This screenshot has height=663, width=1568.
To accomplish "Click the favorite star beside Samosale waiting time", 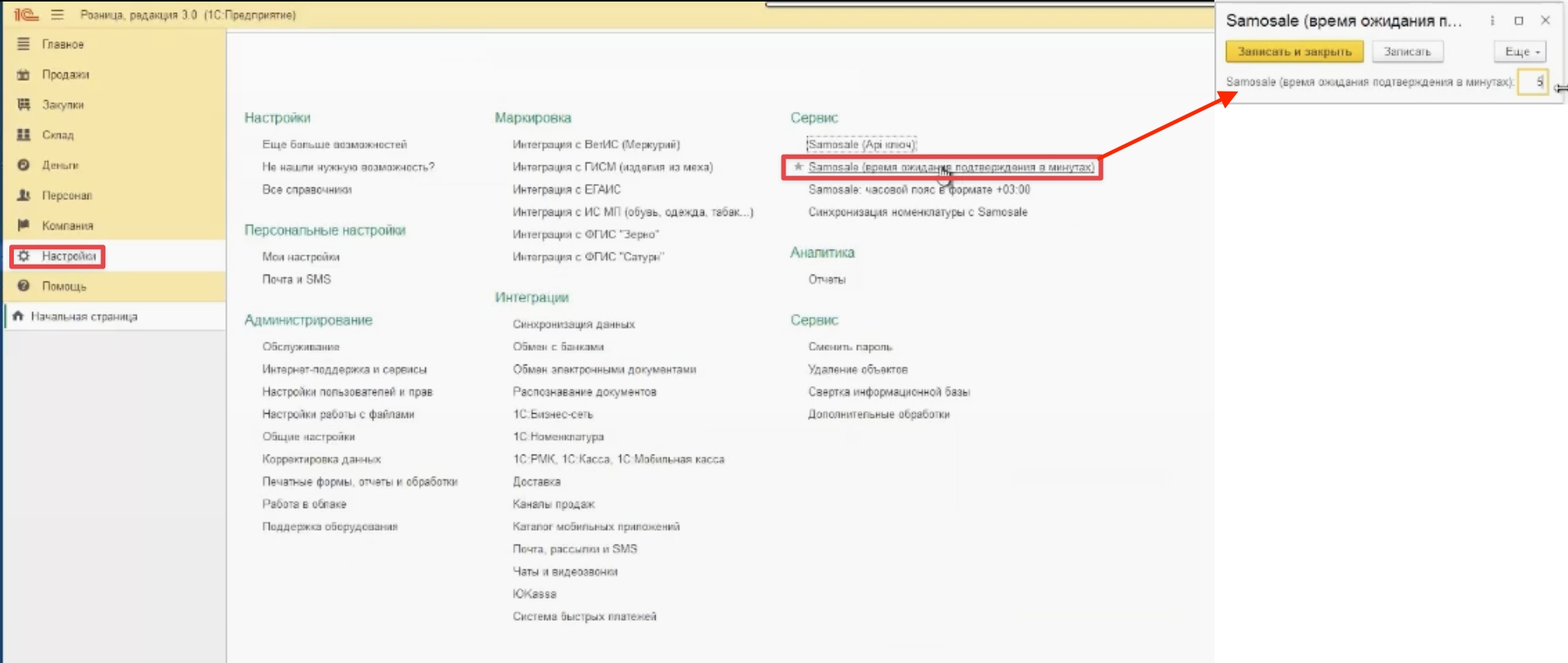I will [799, 167].
